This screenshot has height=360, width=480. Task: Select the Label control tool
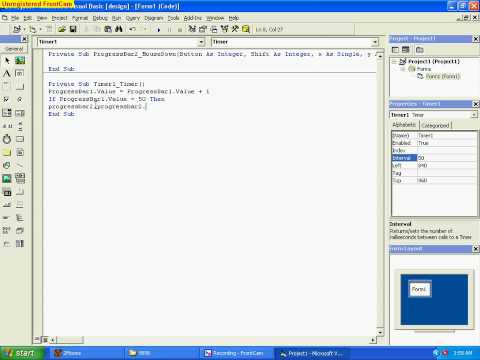pyautogui.click(x=7, y=73)
